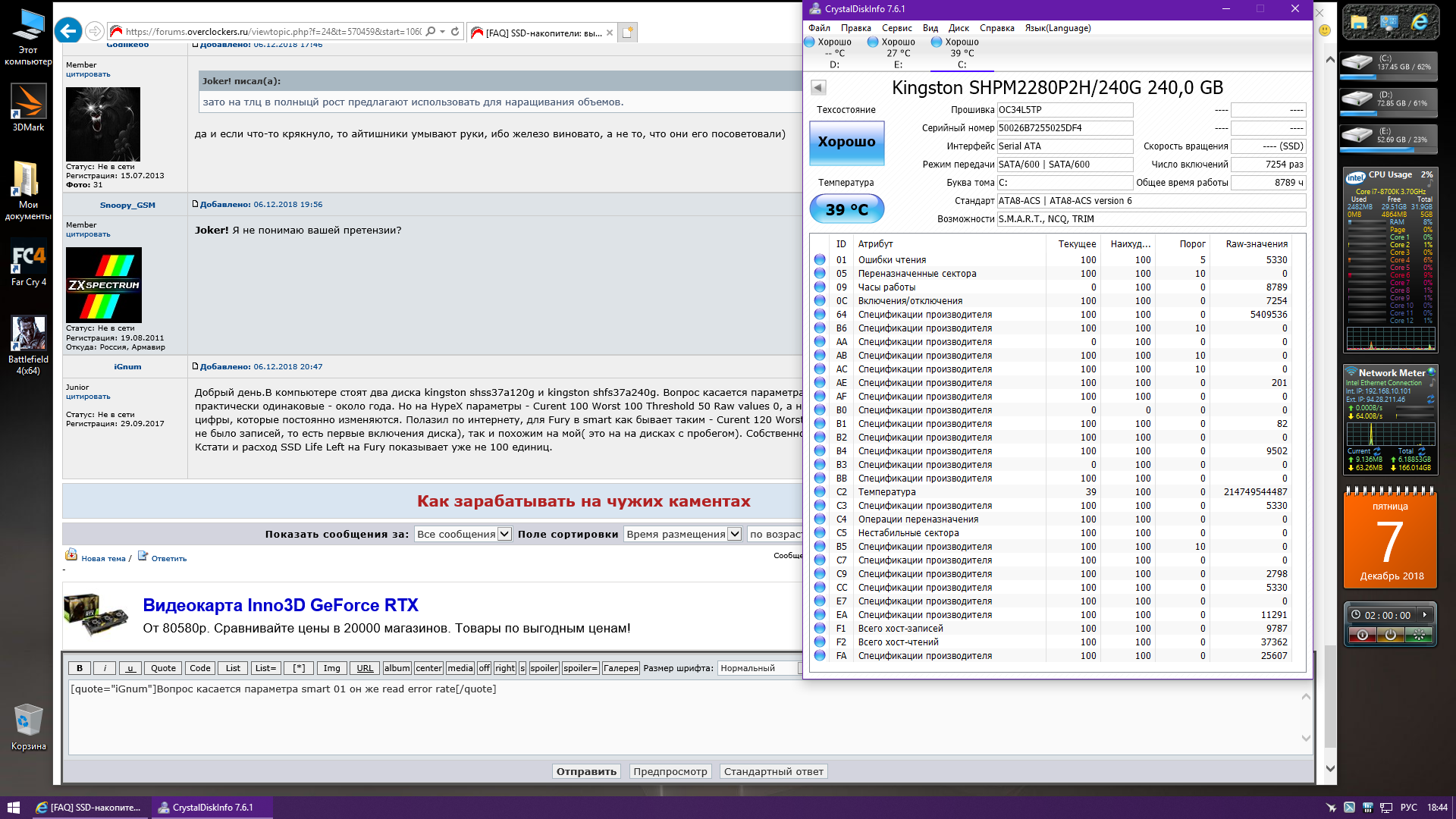Open the Нормальный font size dropdown
1456x819 pixels.
(757, 668)
